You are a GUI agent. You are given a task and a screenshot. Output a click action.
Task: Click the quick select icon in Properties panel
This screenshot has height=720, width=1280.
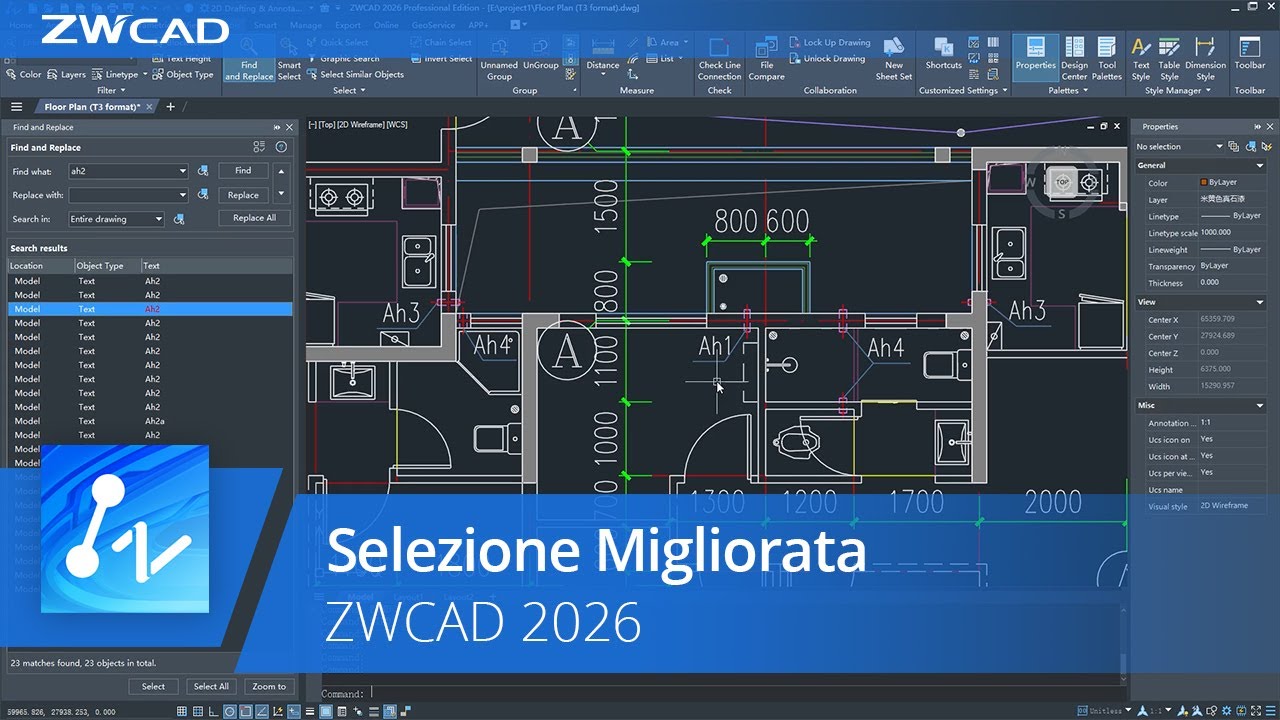point(1266,146)
